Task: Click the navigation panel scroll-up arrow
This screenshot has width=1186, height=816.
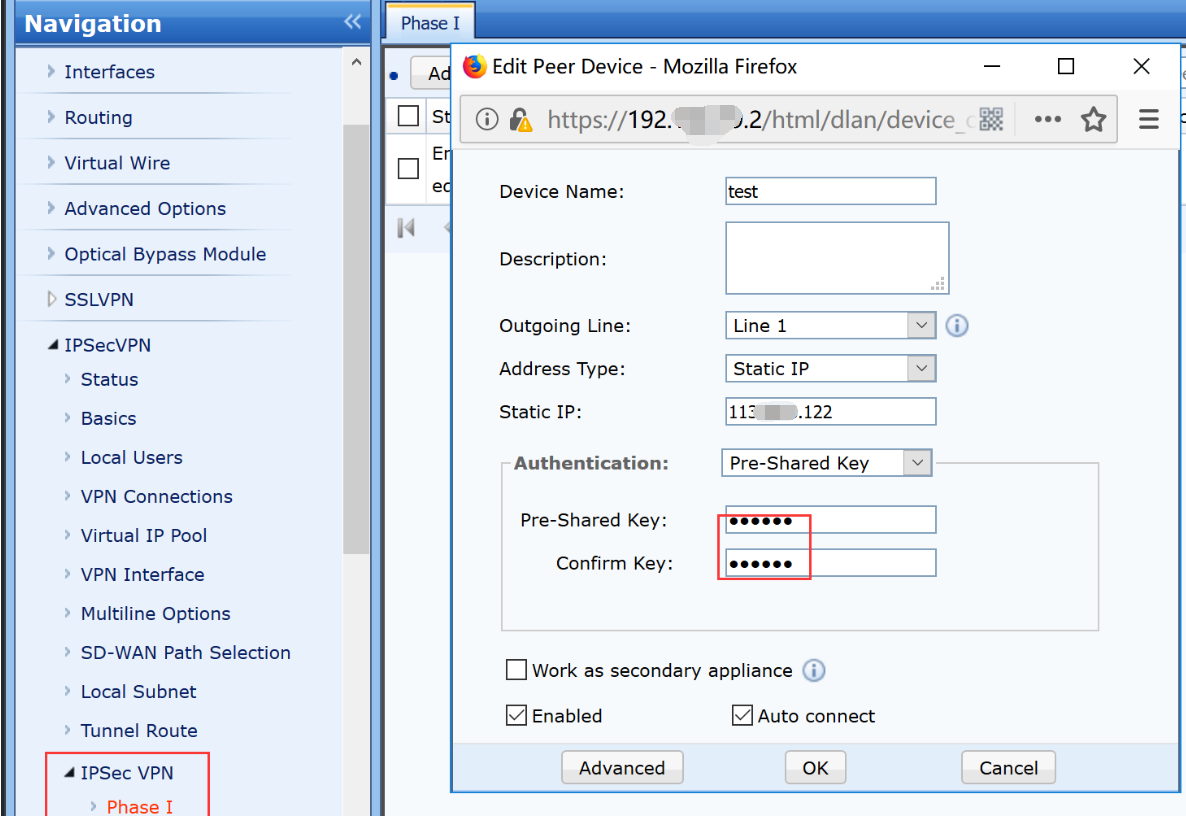Action: pyautogui.click(x=356, y=62)
